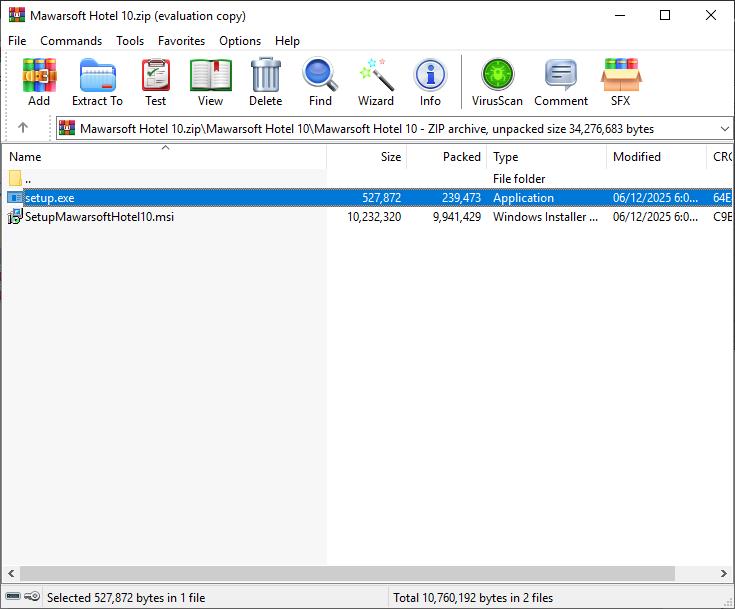Start VirusScan on the archive
Image resolution: width=735 pixels, height=609 pixels.
coord(497,82)
